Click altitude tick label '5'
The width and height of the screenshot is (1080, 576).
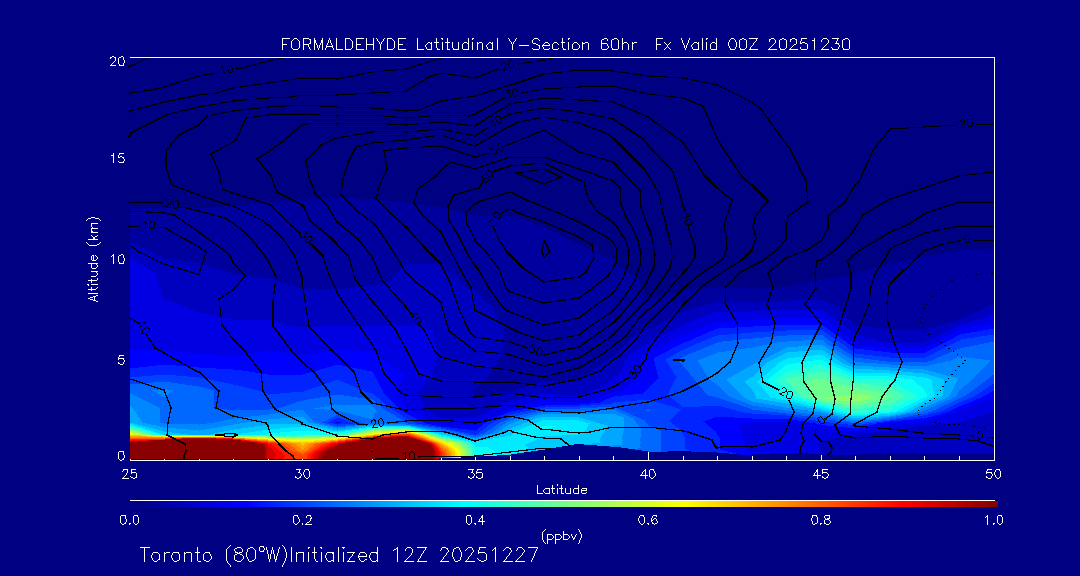point(121,359)
